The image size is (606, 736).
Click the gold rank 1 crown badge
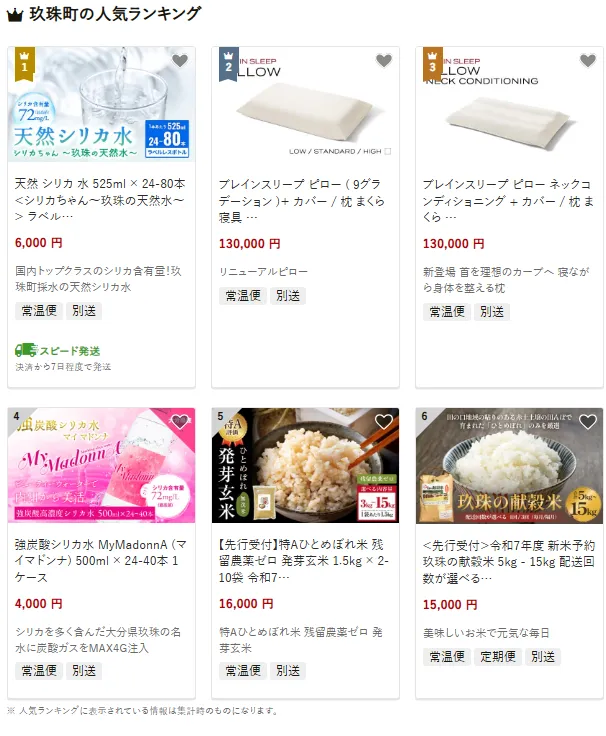click(24, 64)
